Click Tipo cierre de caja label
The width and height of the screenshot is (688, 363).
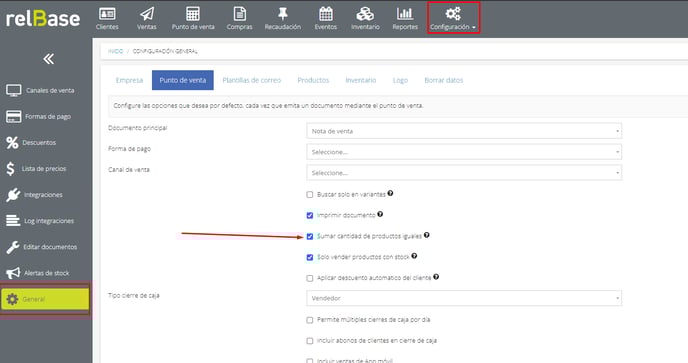[134, 295]
